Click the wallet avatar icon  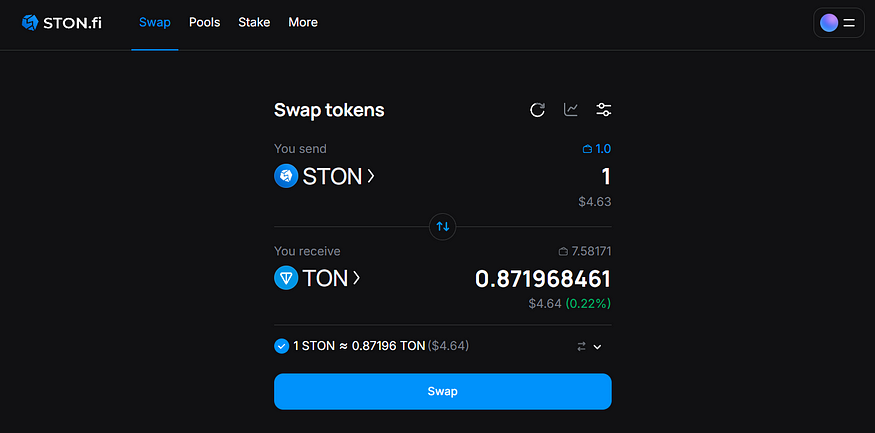(x=829, y=22)
